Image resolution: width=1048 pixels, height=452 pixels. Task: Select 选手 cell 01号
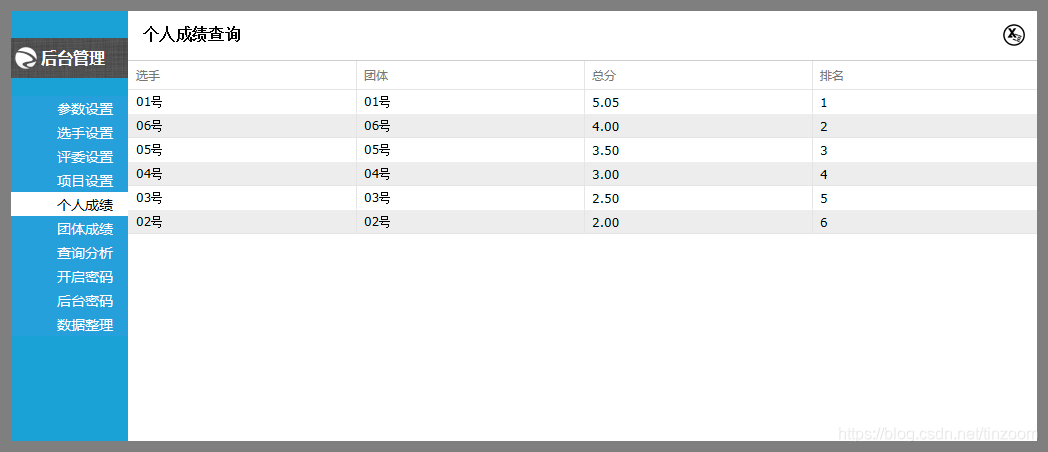coord(242,102)
